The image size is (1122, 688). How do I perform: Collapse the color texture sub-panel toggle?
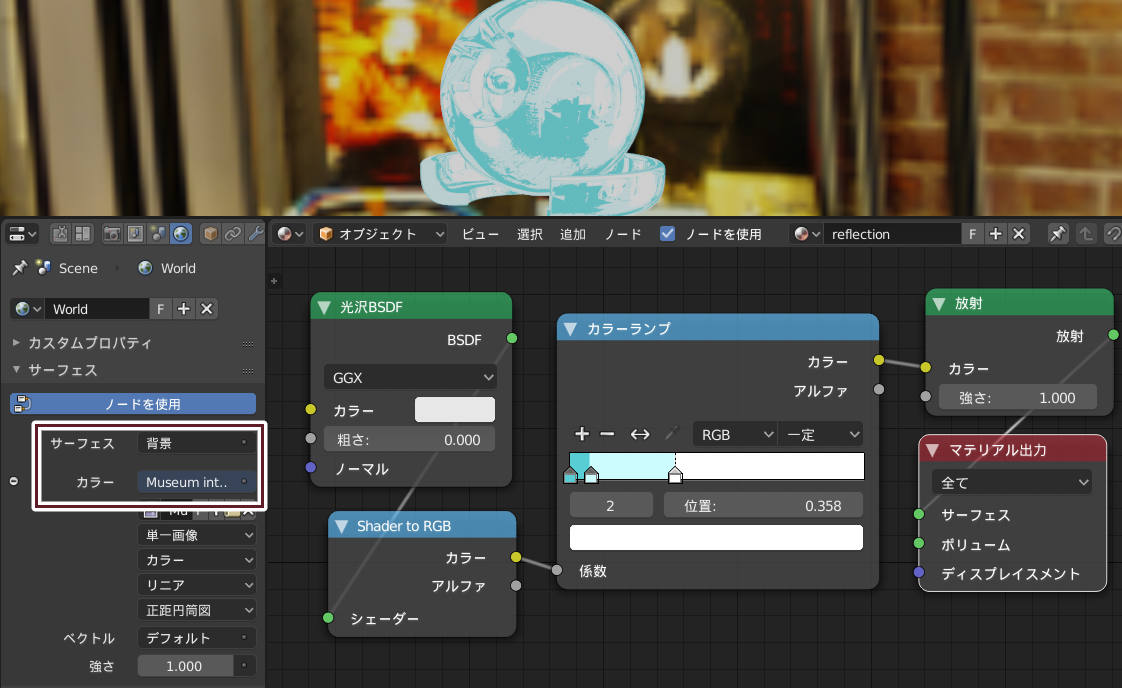click(14, 481)
